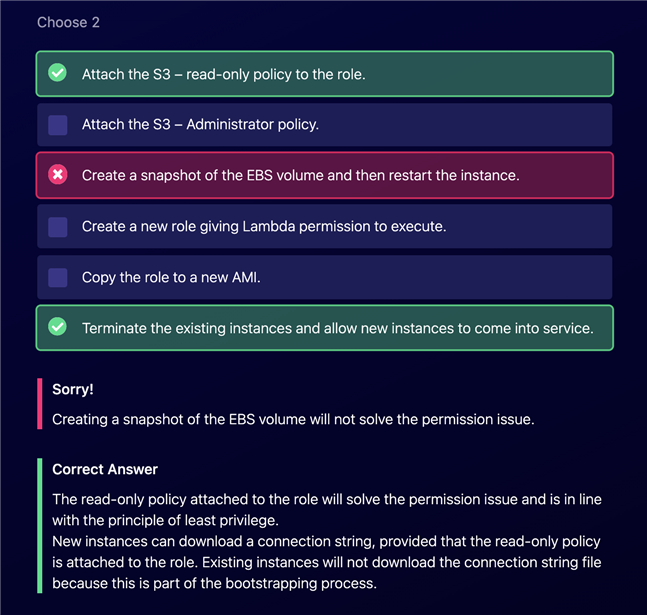The height and width of the screenshot is (615, 647).
Task: Click the 'Sorry!' feedback heading
Action: coord(73,389)
